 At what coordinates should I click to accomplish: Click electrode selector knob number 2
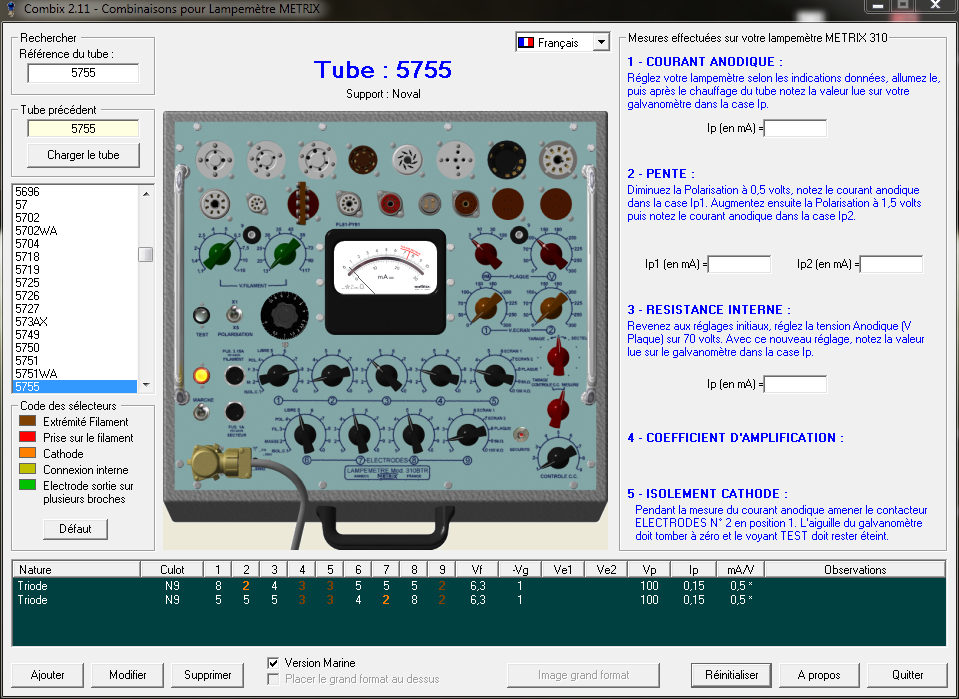(332, 375)
